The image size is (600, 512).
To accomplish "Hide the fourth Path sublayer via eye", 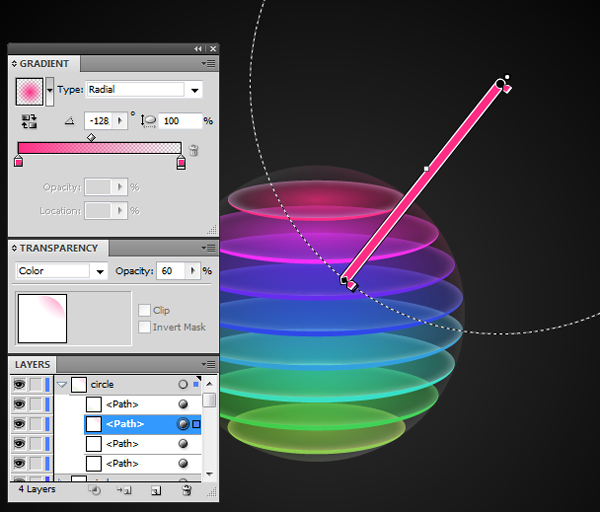I will click(x=20, y=464).
